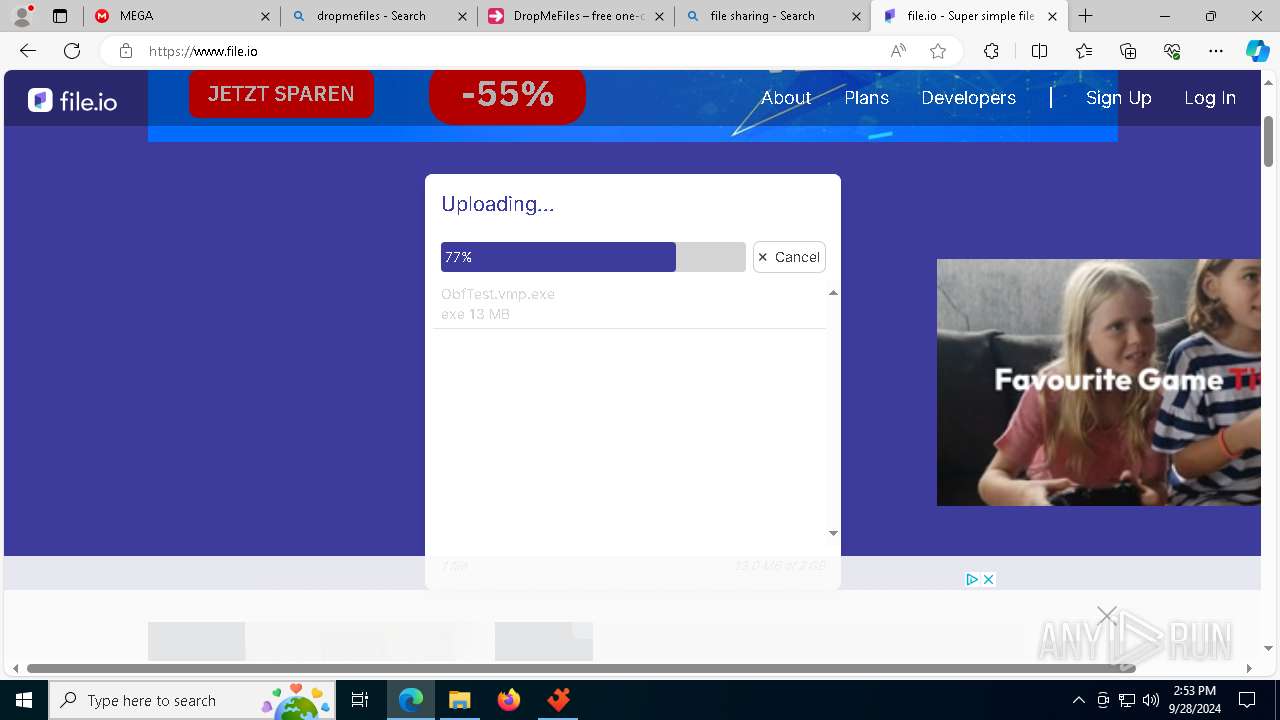
Task: Click the JETZT SPAREN ad button
Action: [281, 94]
